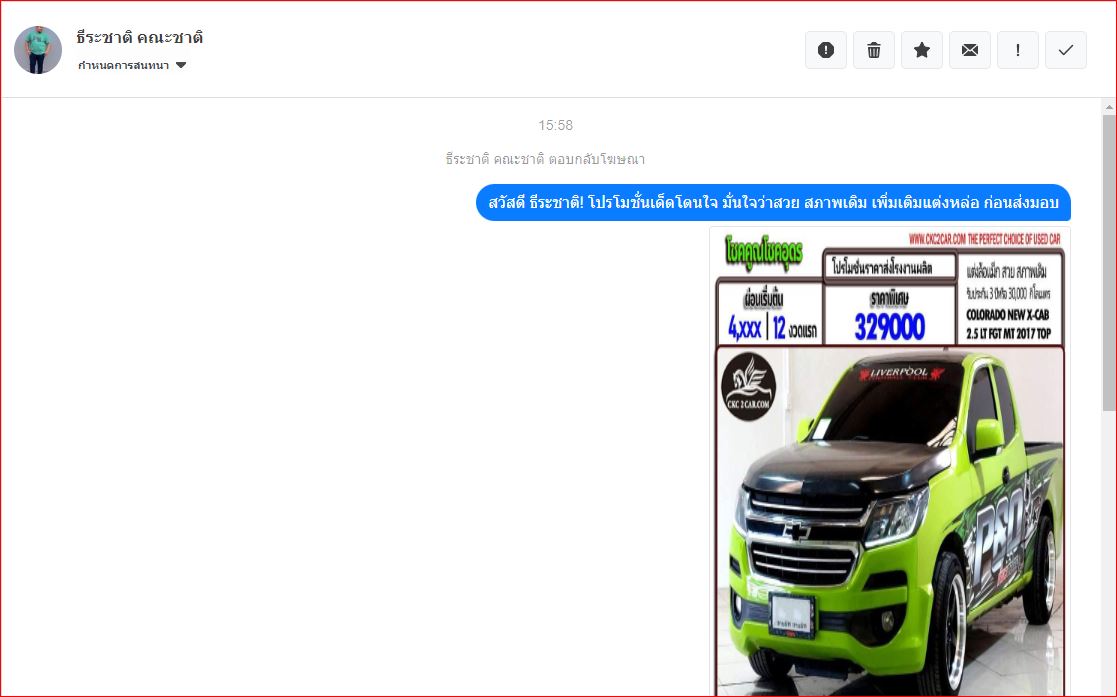Click the 15:58 timestamp
Viewport: 1117px width, 697px height.
coord(556,125)
